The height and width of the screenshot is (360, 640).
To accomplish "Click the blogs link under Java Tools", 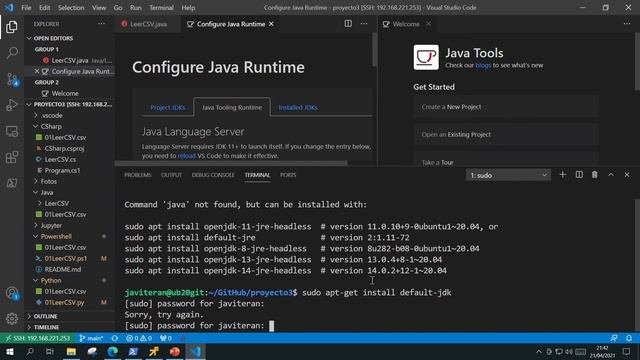I will (x=483, y=65).
